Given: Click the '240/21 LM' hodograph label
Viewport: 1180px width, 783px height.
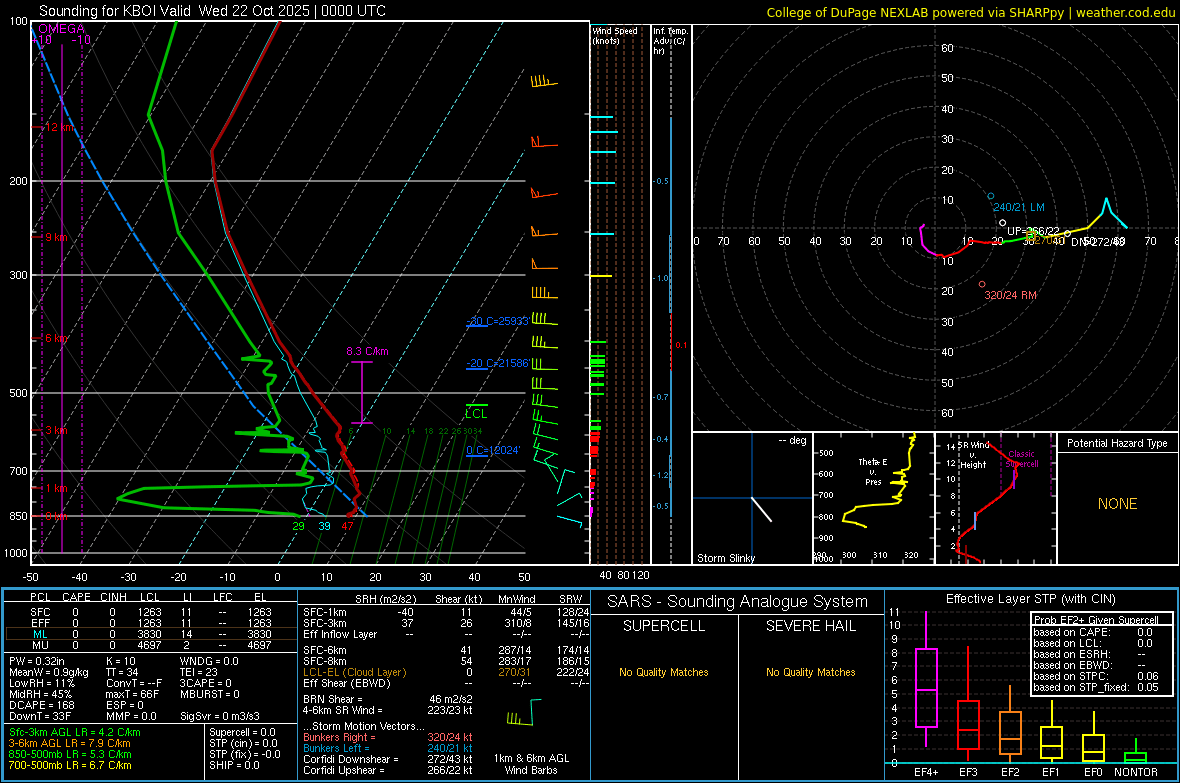Looking at the screenshot, I should pos(1019,207).
